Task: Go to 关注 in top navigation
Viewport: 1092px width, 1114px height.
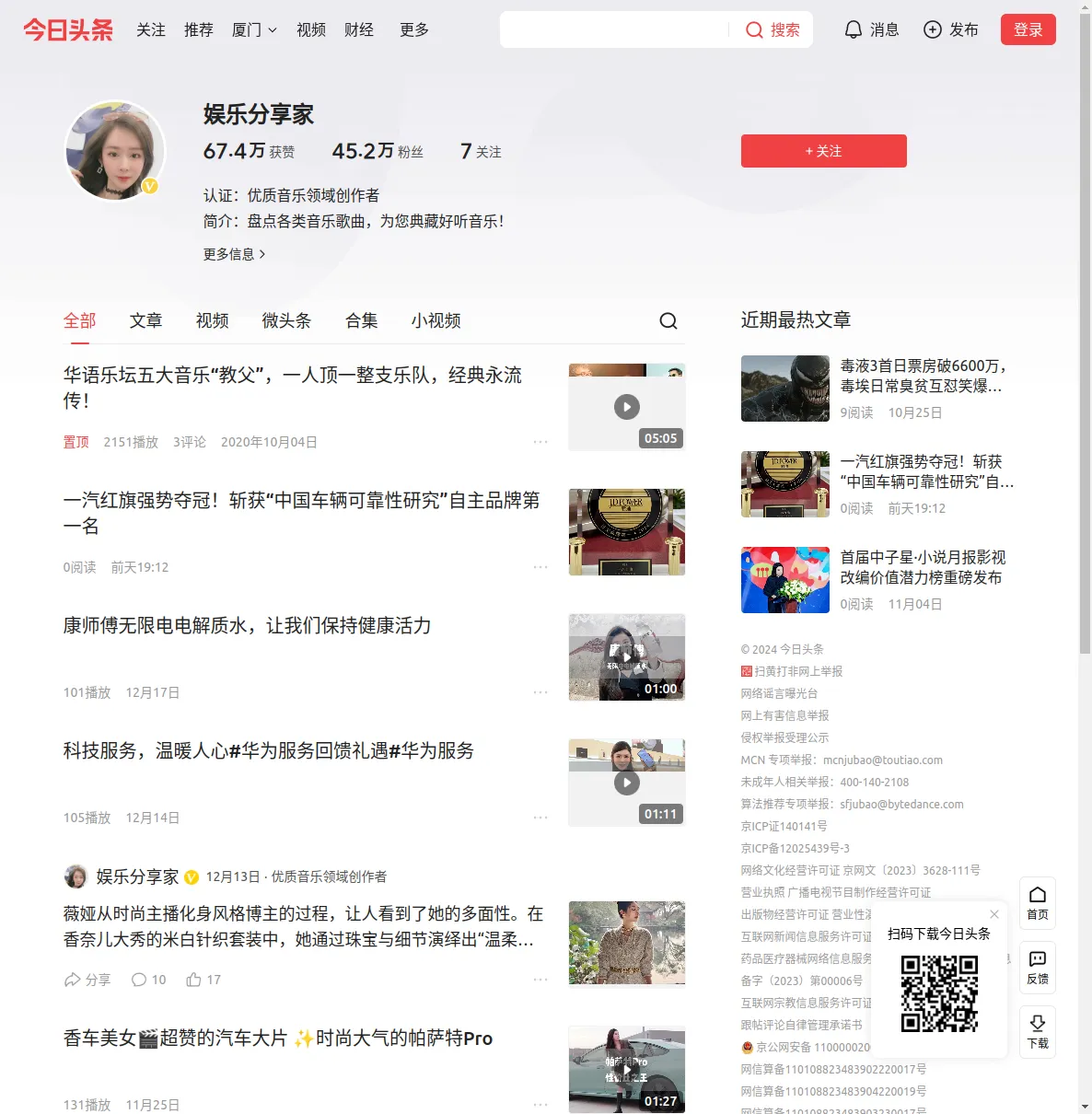Action: click(x=151, y=29)
